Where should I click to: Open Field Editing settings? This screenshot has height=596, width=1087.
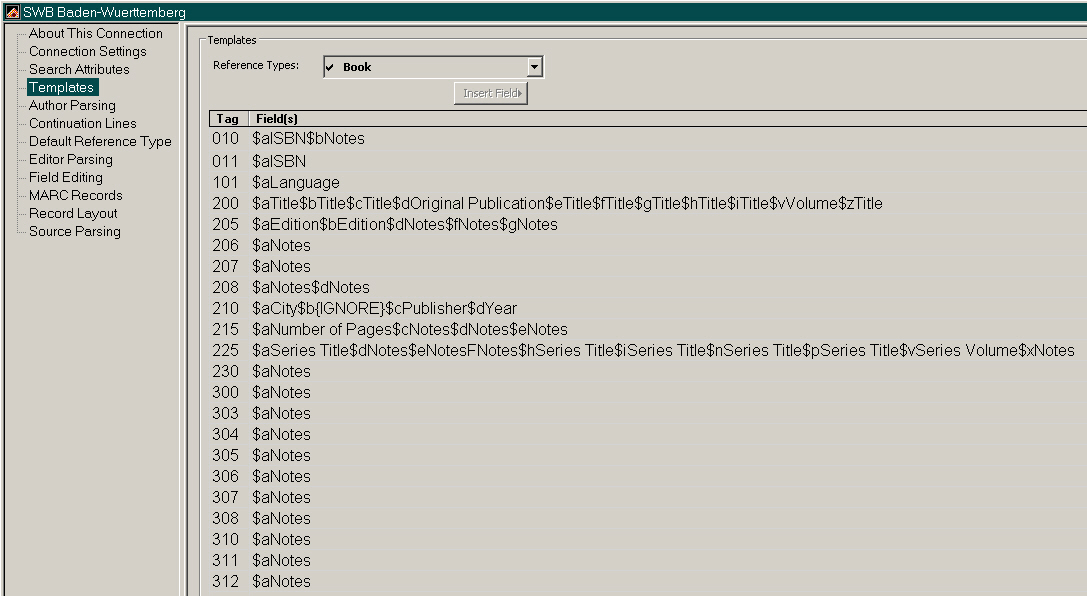pos(65,177)
